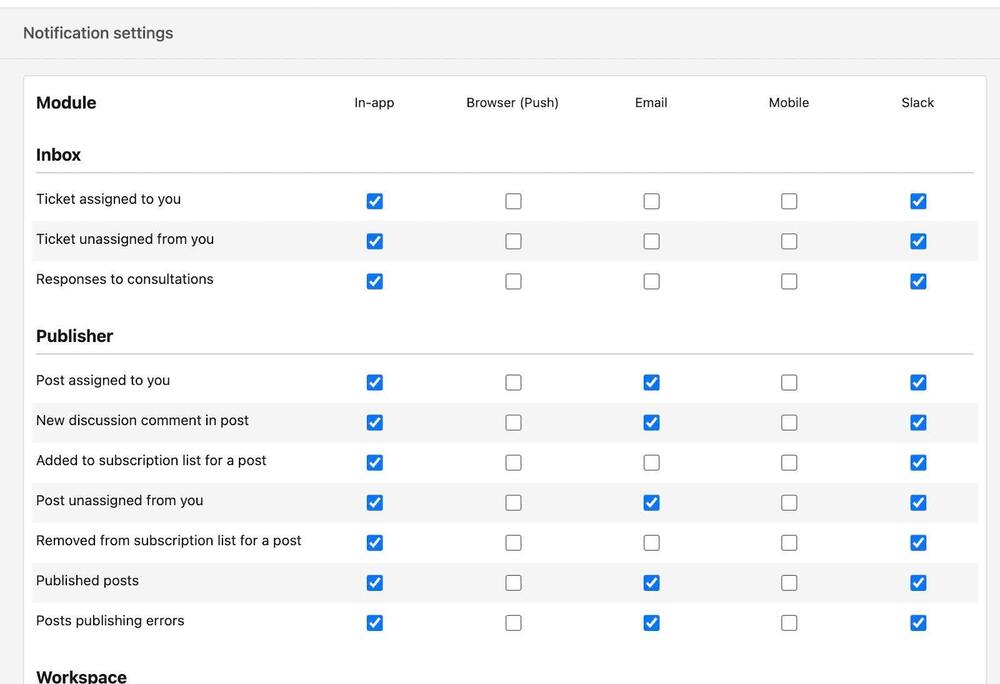Enable Browser (Push) for Added to subscription list

click(x=513, y=463)
